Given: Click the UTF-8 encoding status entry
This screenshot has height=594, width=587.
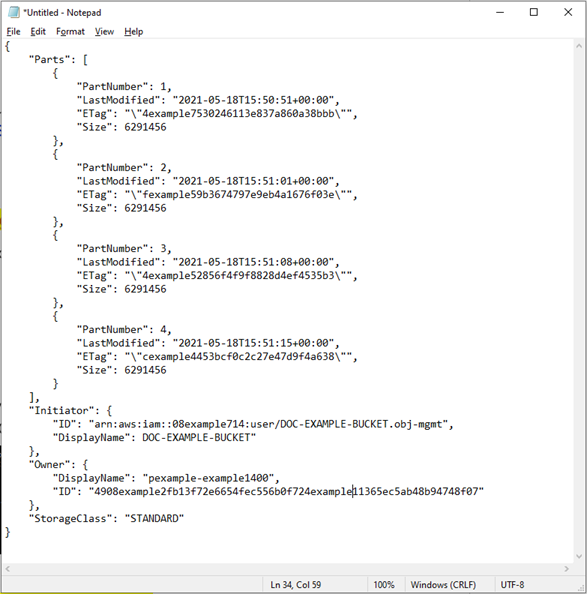Looking at the screenshot, I should [512, 585].
